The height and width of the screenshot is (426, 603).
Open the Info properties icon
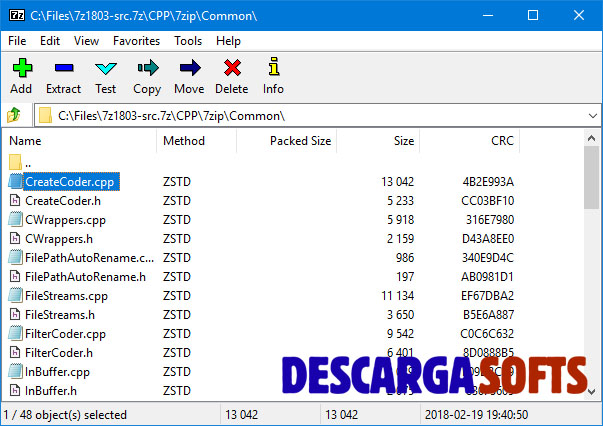coord(274,67)
